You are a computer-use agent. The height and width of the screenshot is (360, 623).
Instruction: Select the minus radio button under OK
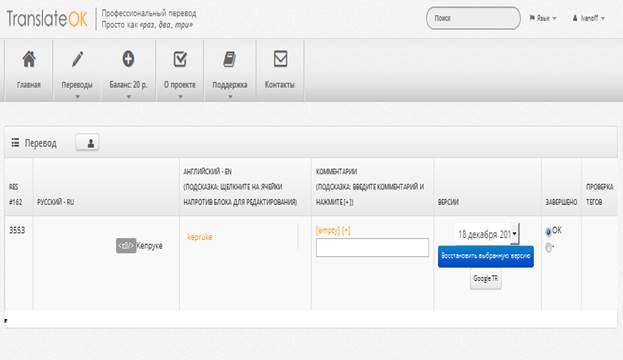click(x=548, y=248)
